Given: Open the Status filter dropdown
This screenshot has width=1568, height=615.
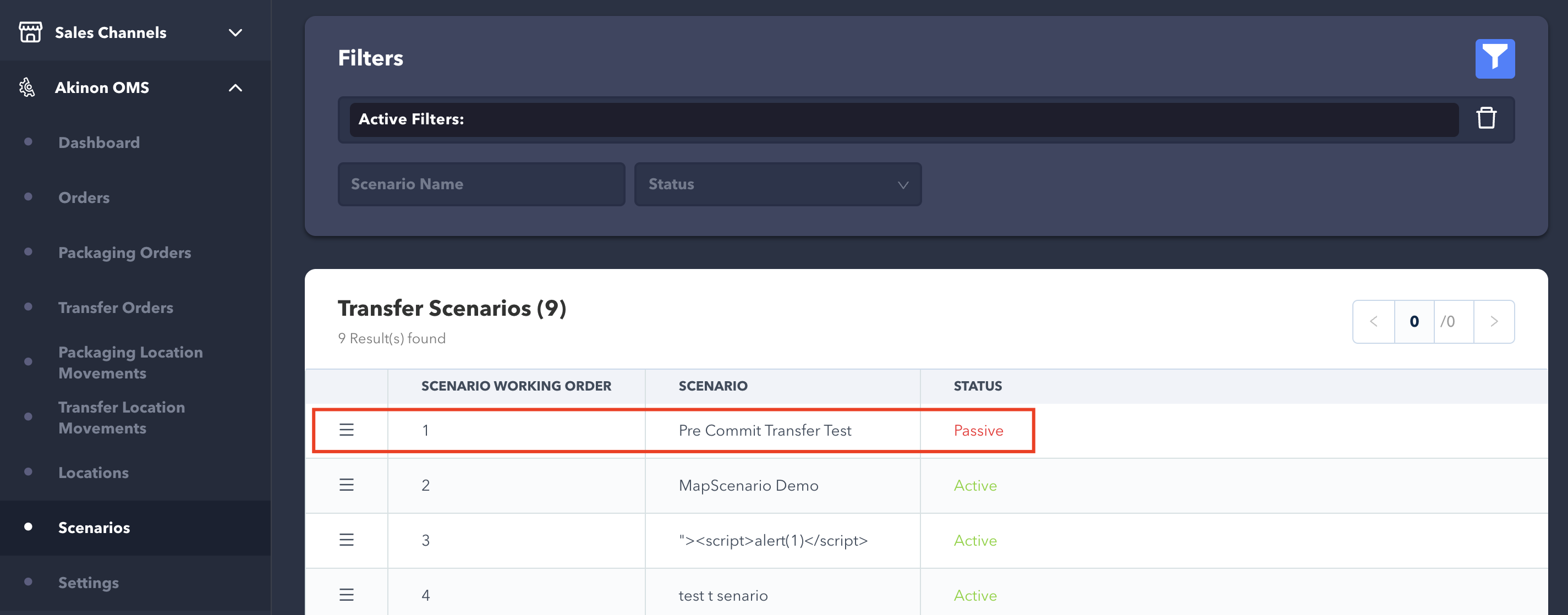Looking at the screenshot, I should (x=777, y=184).
